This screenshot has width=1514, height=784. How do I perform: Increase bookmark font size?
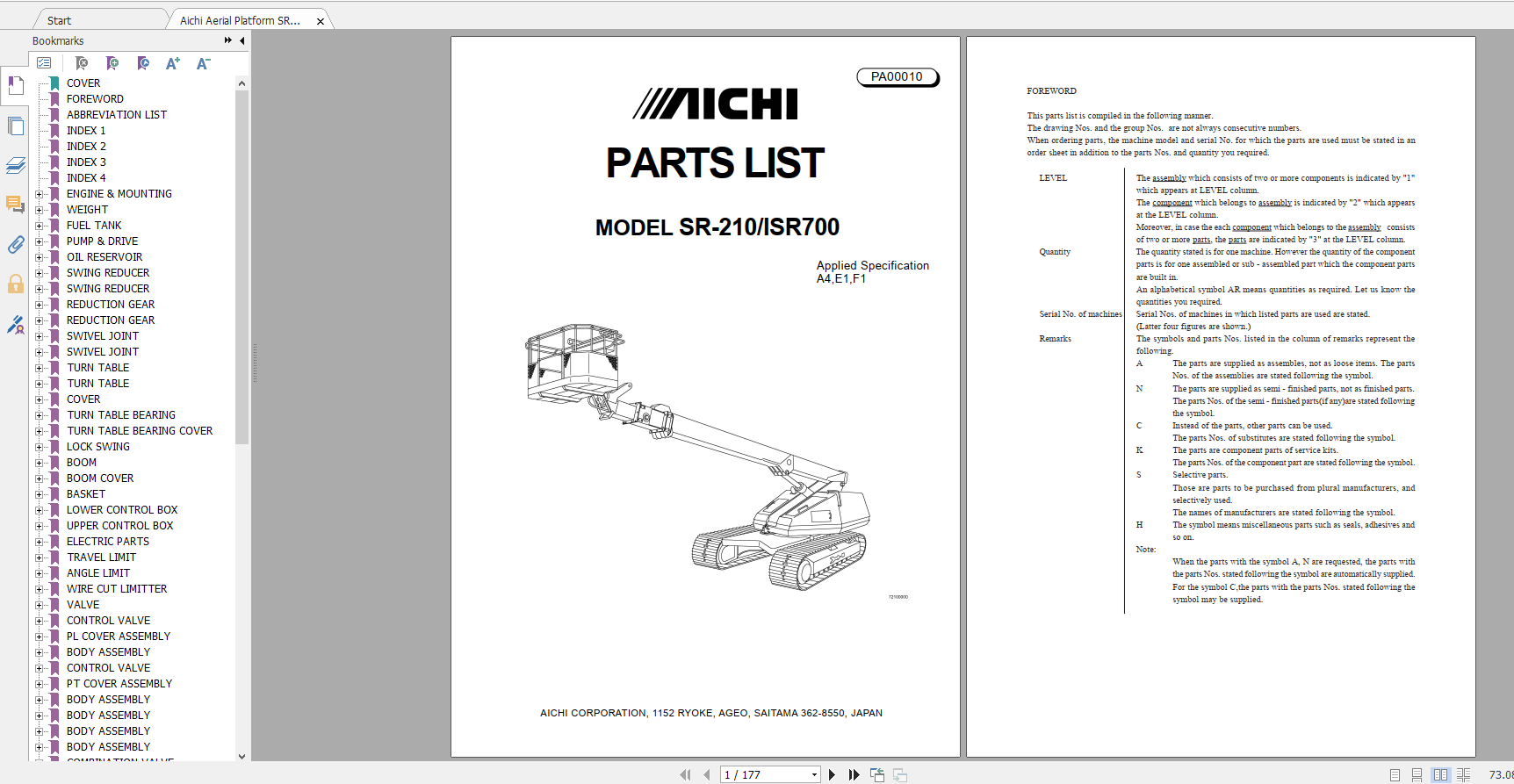click(173, 63)
